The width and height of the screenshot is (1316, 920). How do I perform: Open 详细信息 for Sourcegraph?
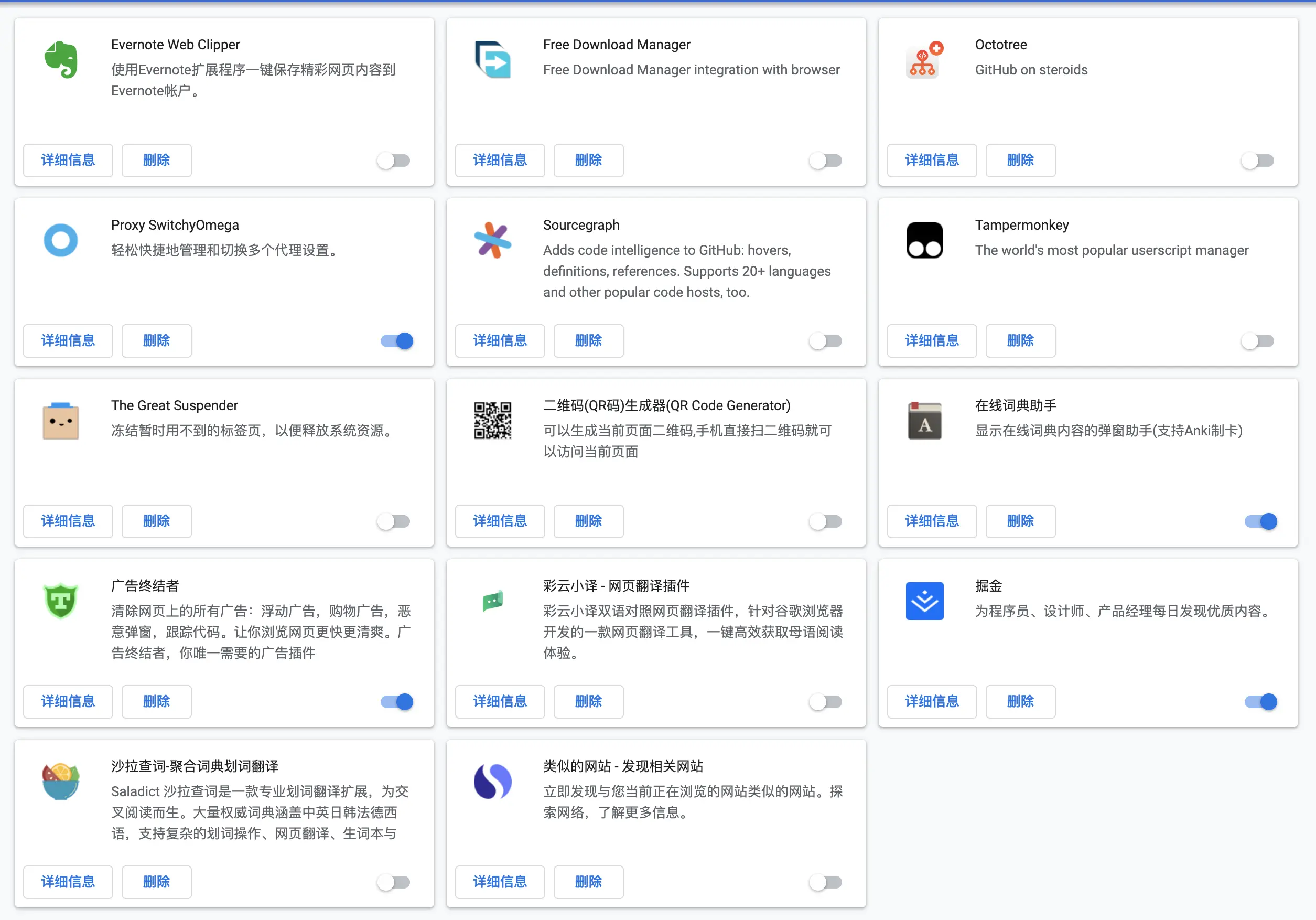point(500,341)
